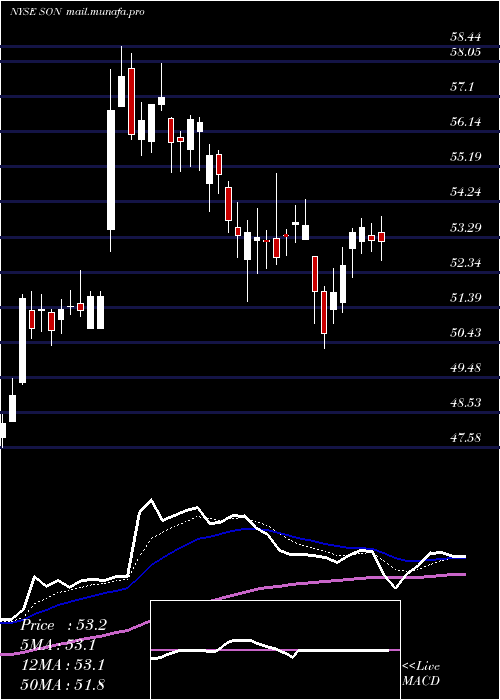The width and height of the screenshot is (500, 700).
Task: Click the 55.19 price level label
Action: 465,157
